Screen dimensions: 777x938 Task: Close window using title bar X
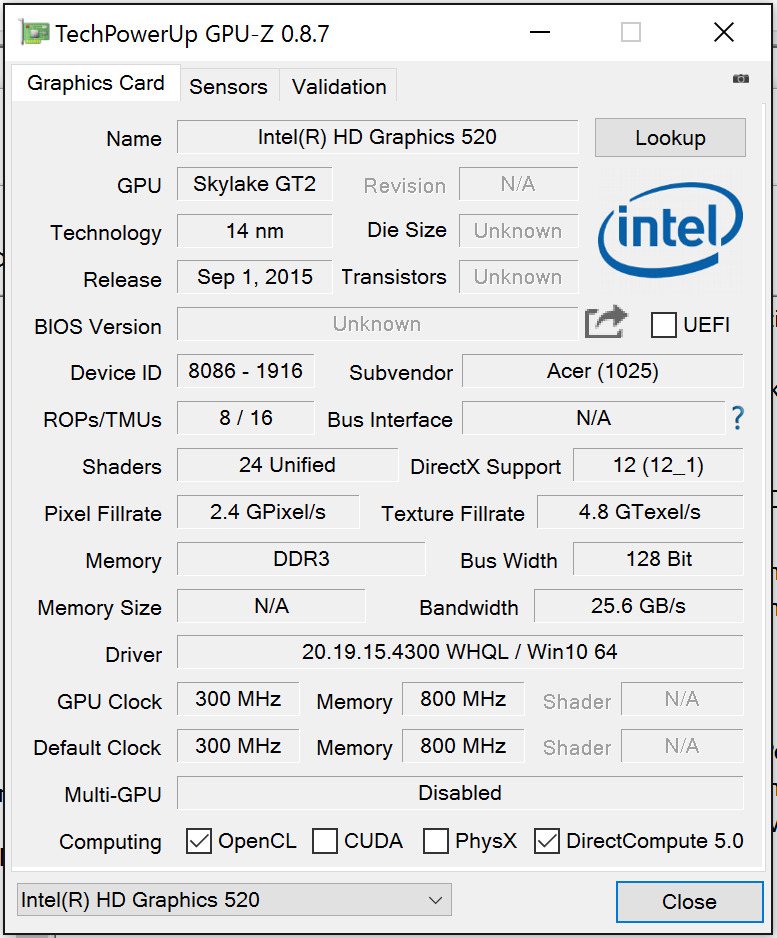coord(724,33)
